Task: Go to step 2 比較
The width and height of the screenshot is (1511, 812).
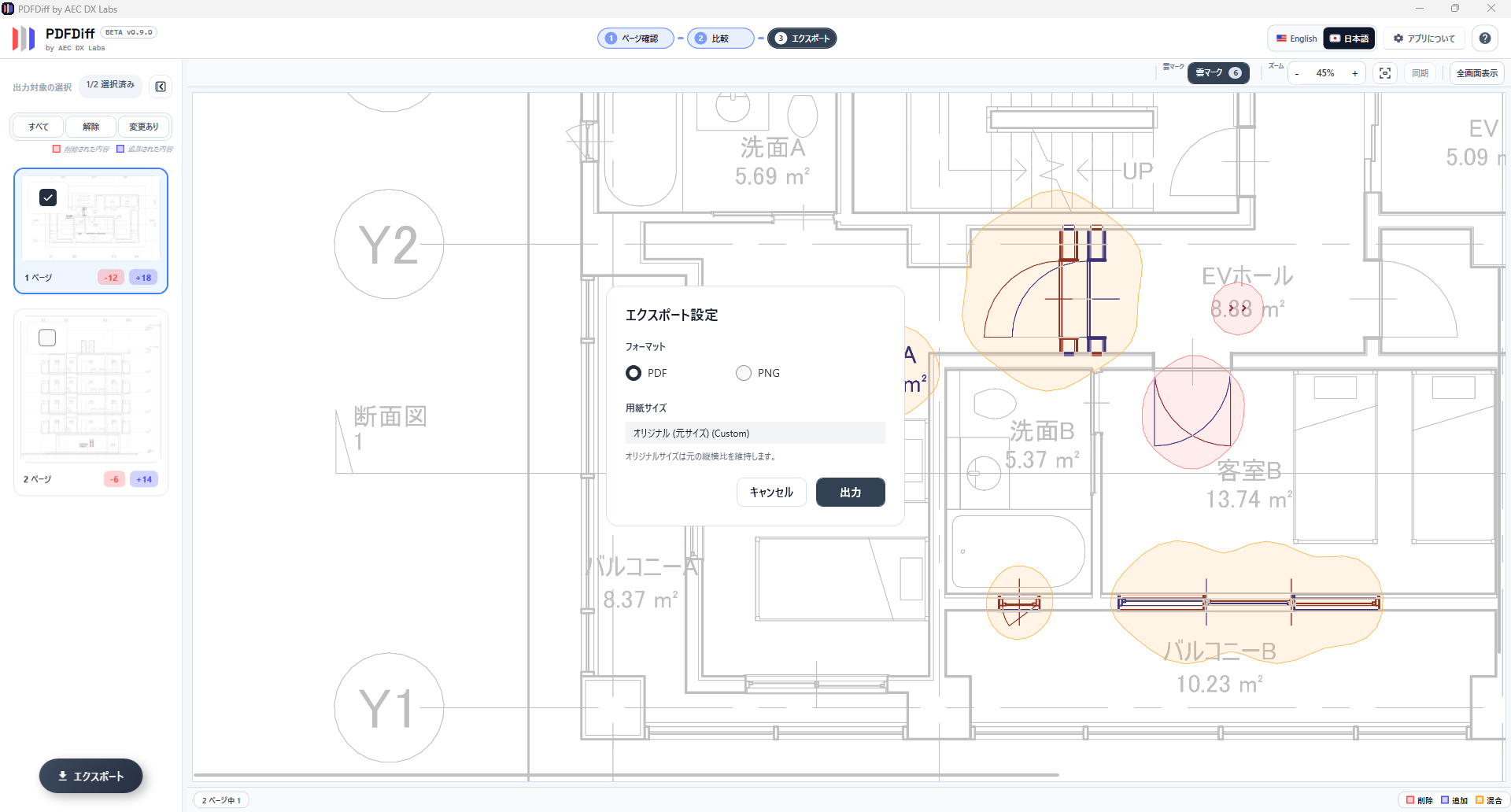Action: pos(719,39)
